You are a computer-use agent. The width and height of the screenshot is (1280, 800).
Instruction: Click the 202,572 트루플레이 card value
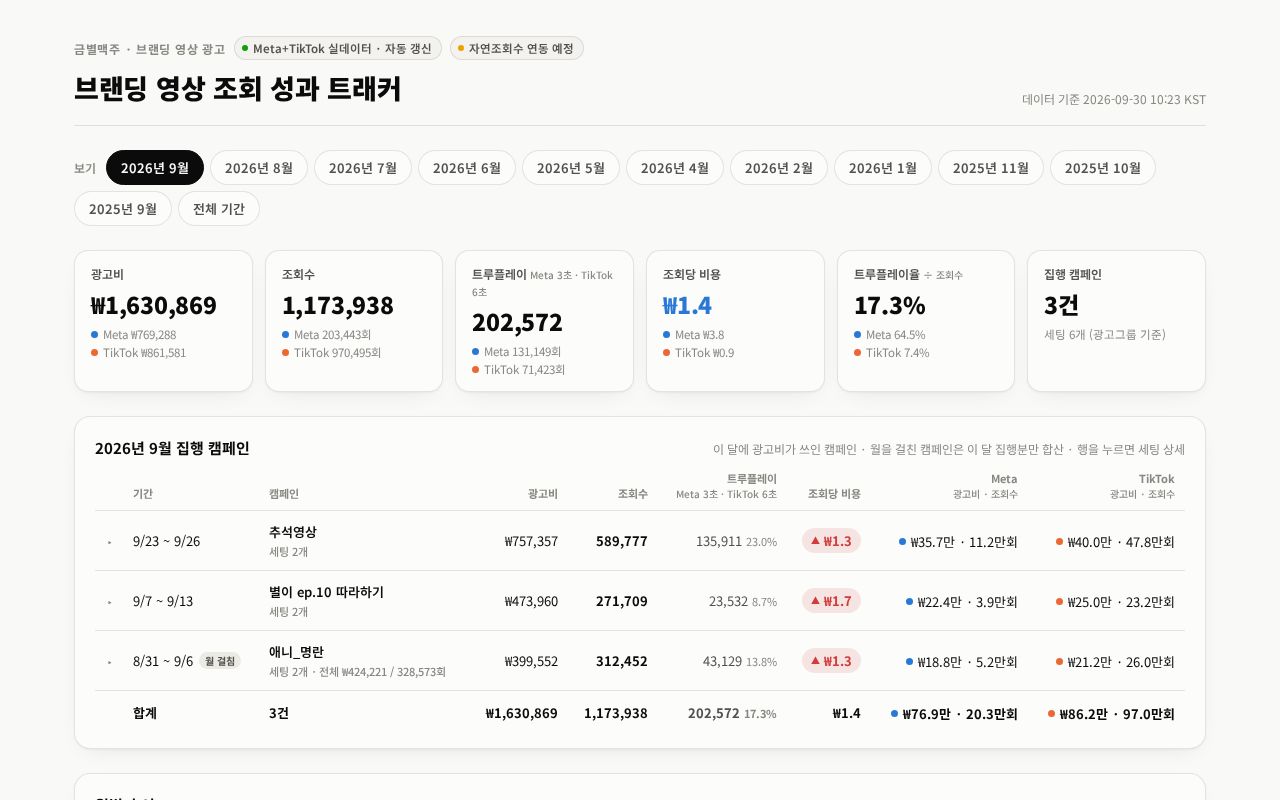(517, 322)
